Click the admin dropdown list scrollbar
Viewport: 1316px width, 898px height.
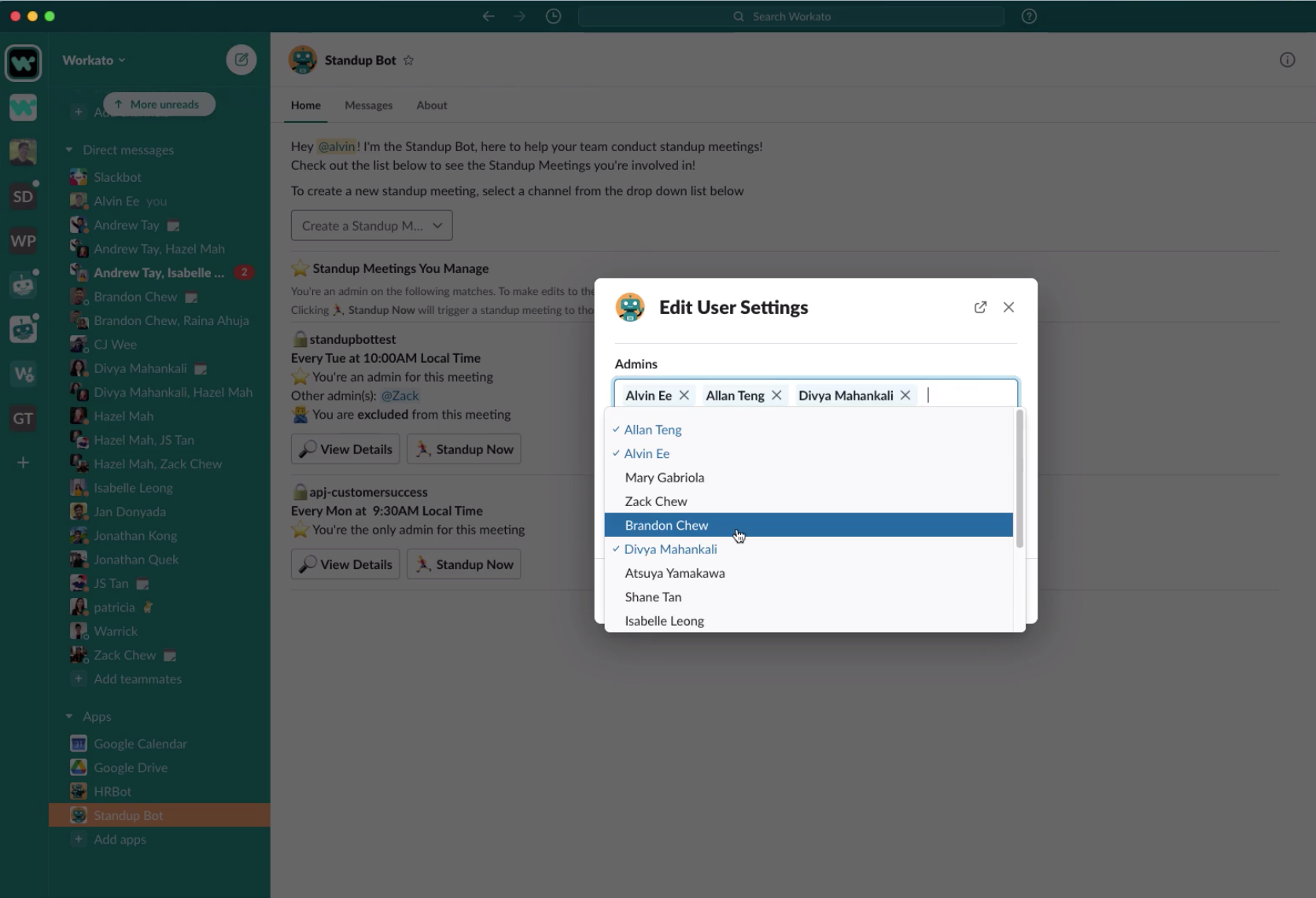tap(1019, 479)
